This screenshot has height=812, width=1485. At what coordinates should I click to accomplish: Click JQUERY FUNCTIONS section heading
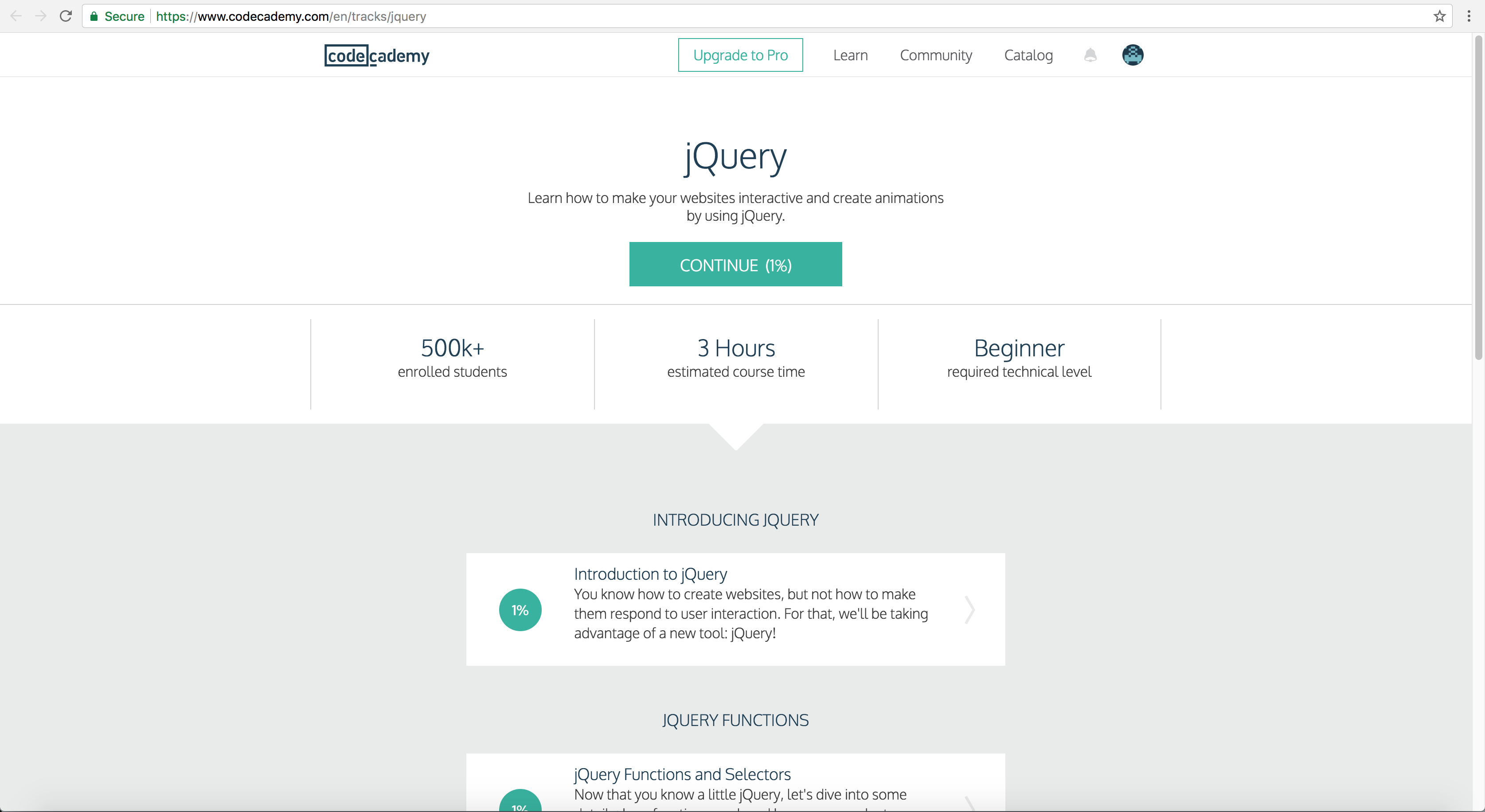point(735,720)
